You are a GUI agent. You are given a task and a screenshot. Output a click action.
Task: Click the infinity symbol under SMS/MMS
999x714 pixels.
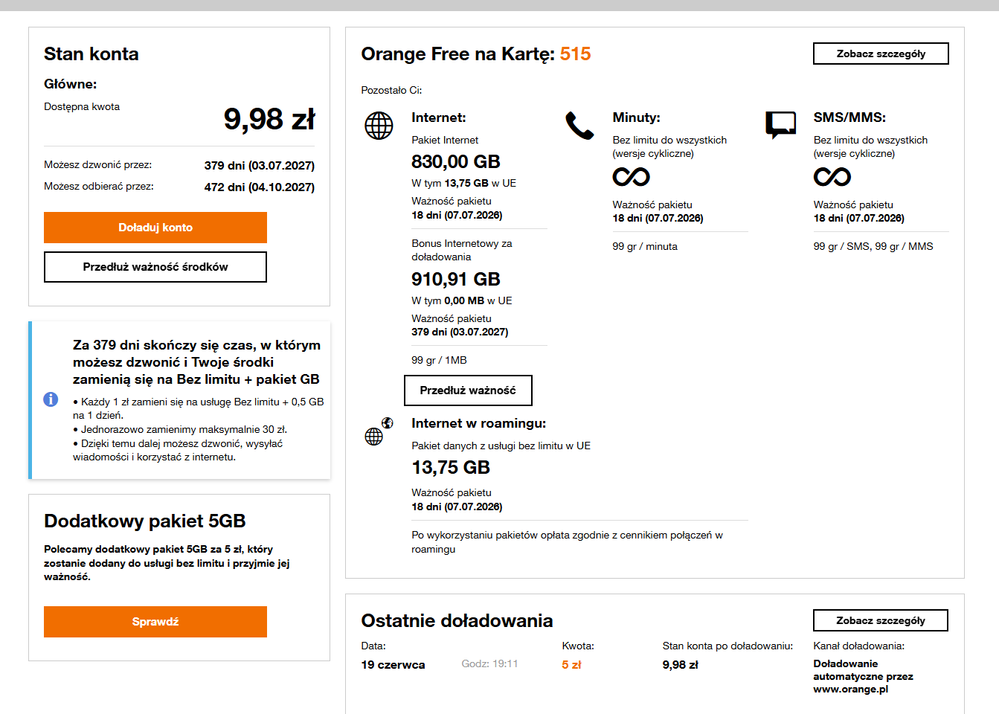tap(832, 176)
